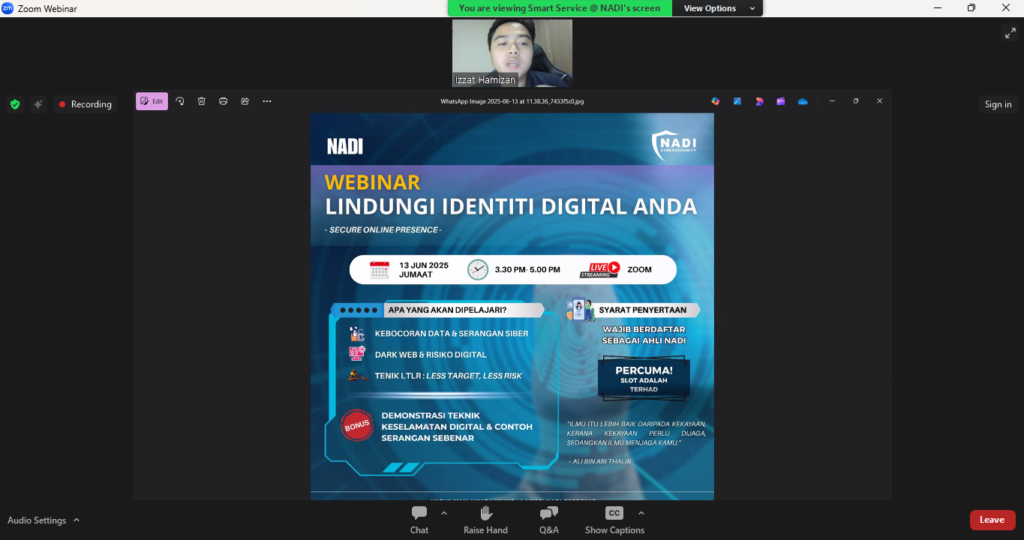Click the Edit button in shared photo viewer
Screen dimensions: 1024x540
152,101
